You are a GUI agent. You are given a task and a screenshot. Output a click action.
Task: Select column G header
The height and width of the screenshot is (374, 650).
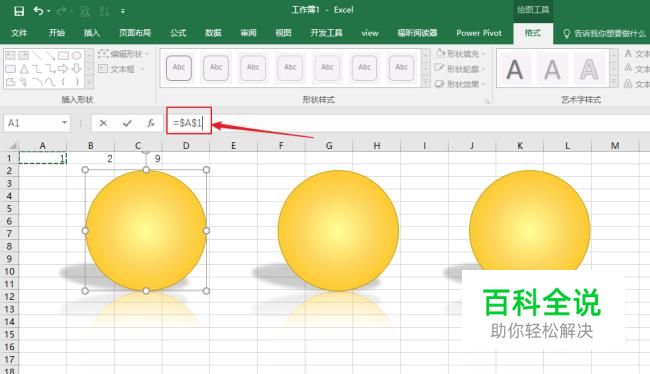[x=329, y=146]
